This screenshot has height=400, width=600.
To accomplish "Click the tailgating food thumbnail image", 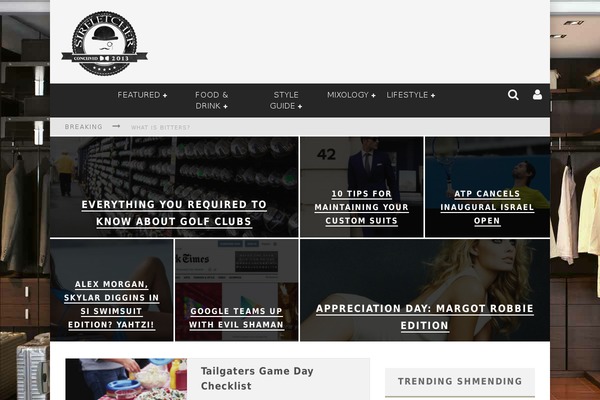I will tap(126, 379).
